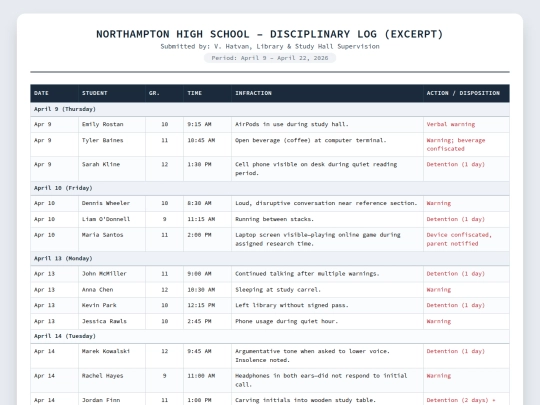Click the April 14 (Tuesday) group row
Image resolution: width=540 pixels, height=405 pixels.
click(x=270, y=336)
